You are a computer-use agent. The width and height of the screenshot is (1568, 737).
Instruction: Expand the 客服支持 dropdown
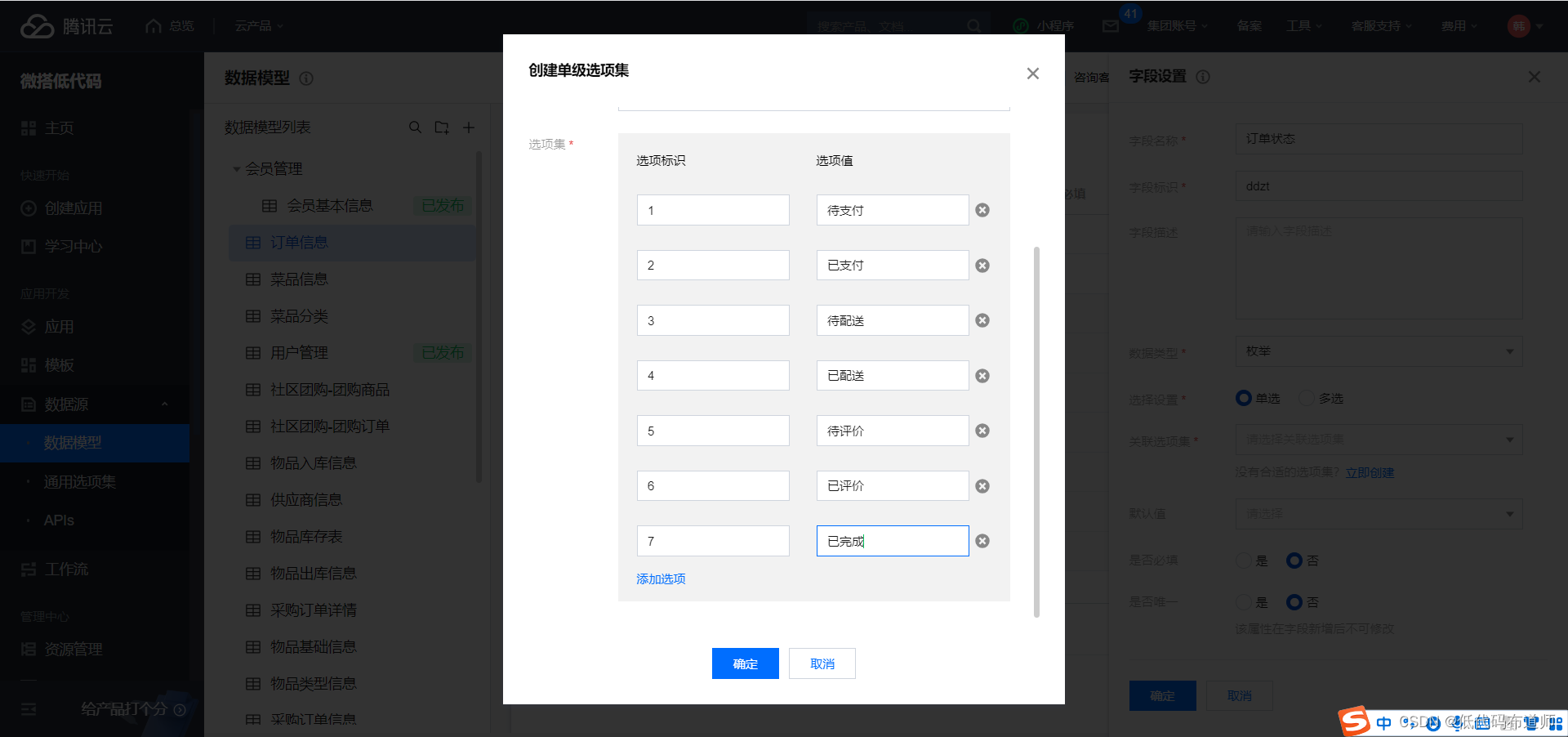[x=1381, y=26]
